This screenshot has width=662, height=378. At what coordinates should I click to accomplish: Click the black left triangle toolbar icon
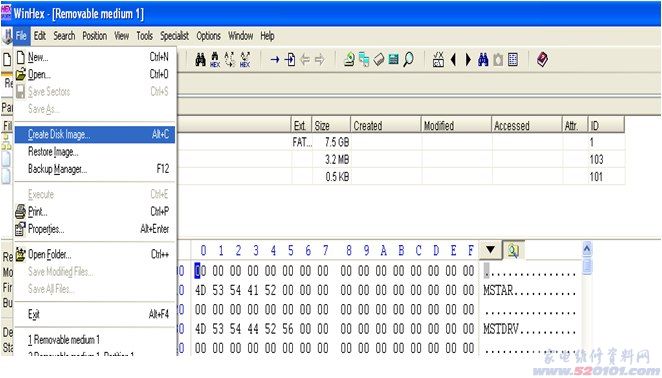click(453, 60)
